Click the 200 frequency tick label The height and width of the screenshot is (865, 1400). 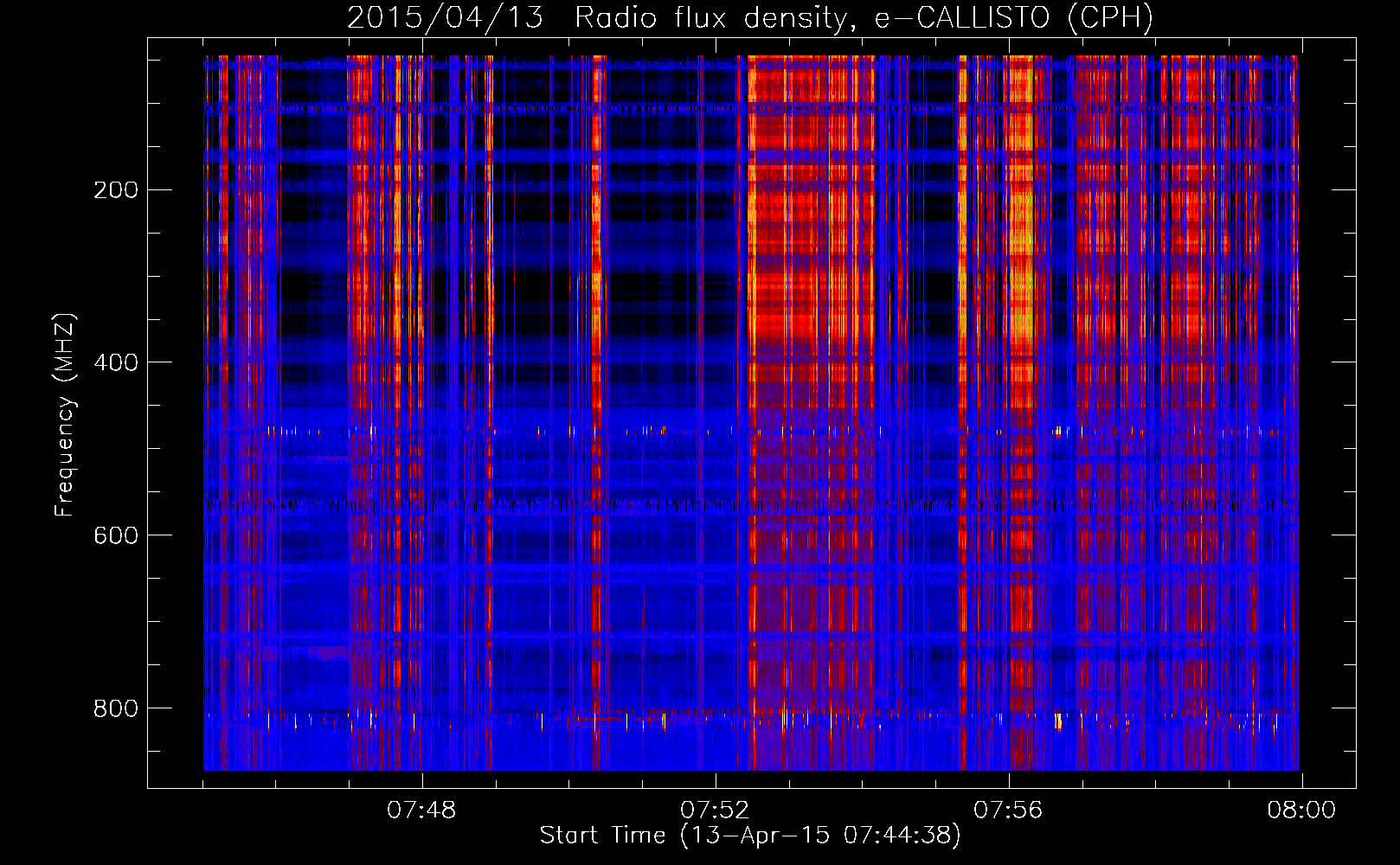pyautogui.click(x=116, y=190)
